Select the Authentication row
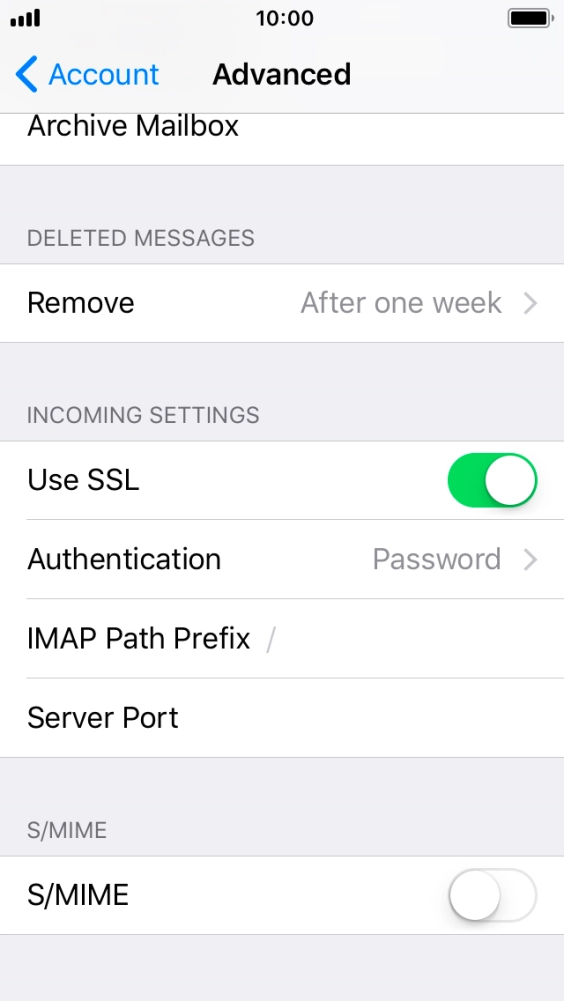This screenshot has height=1001, width=564. click(282, 560)
